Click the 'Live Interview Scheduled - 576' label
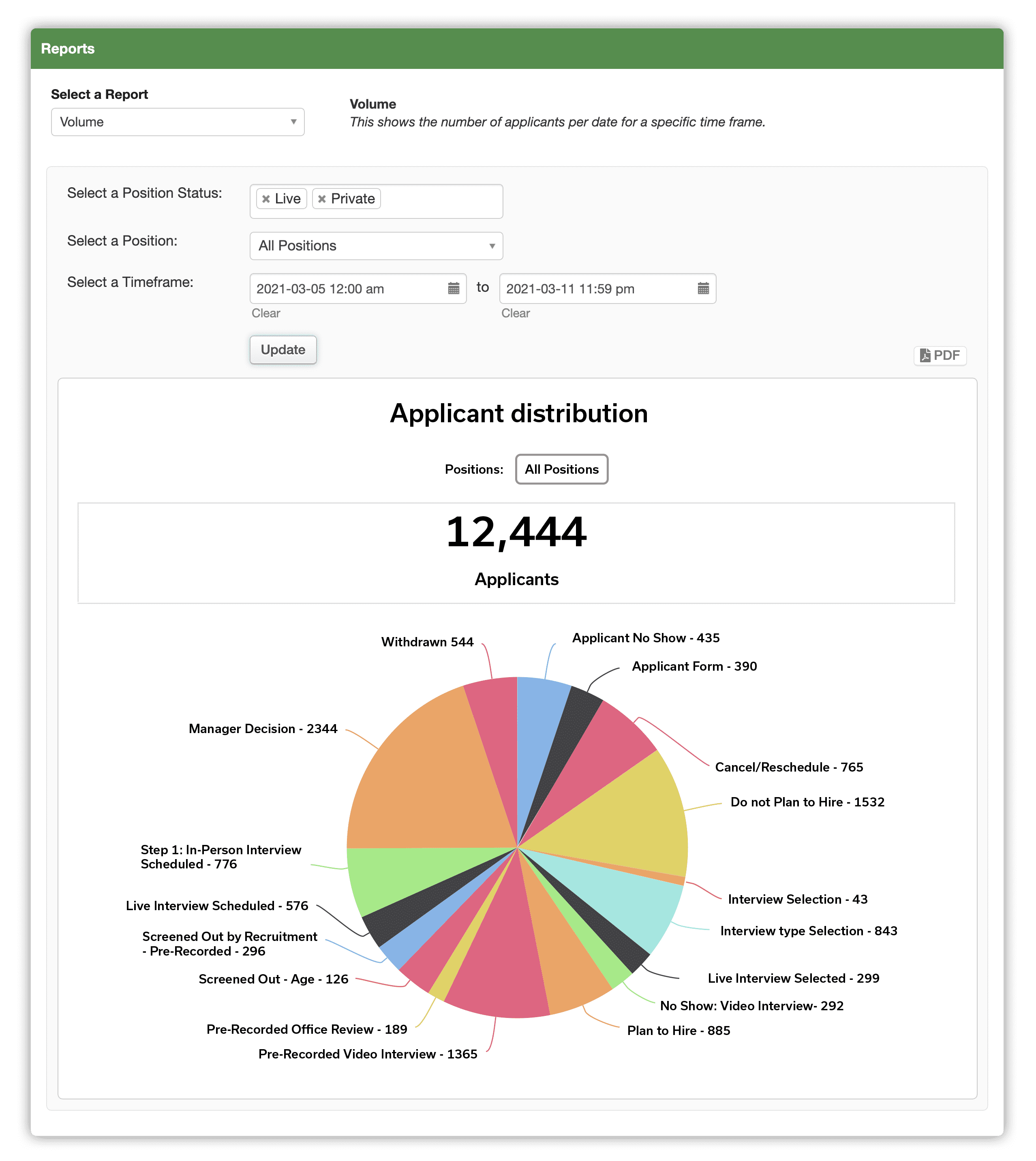This screenshot has width=1036, height=1161. coord(217,905)
